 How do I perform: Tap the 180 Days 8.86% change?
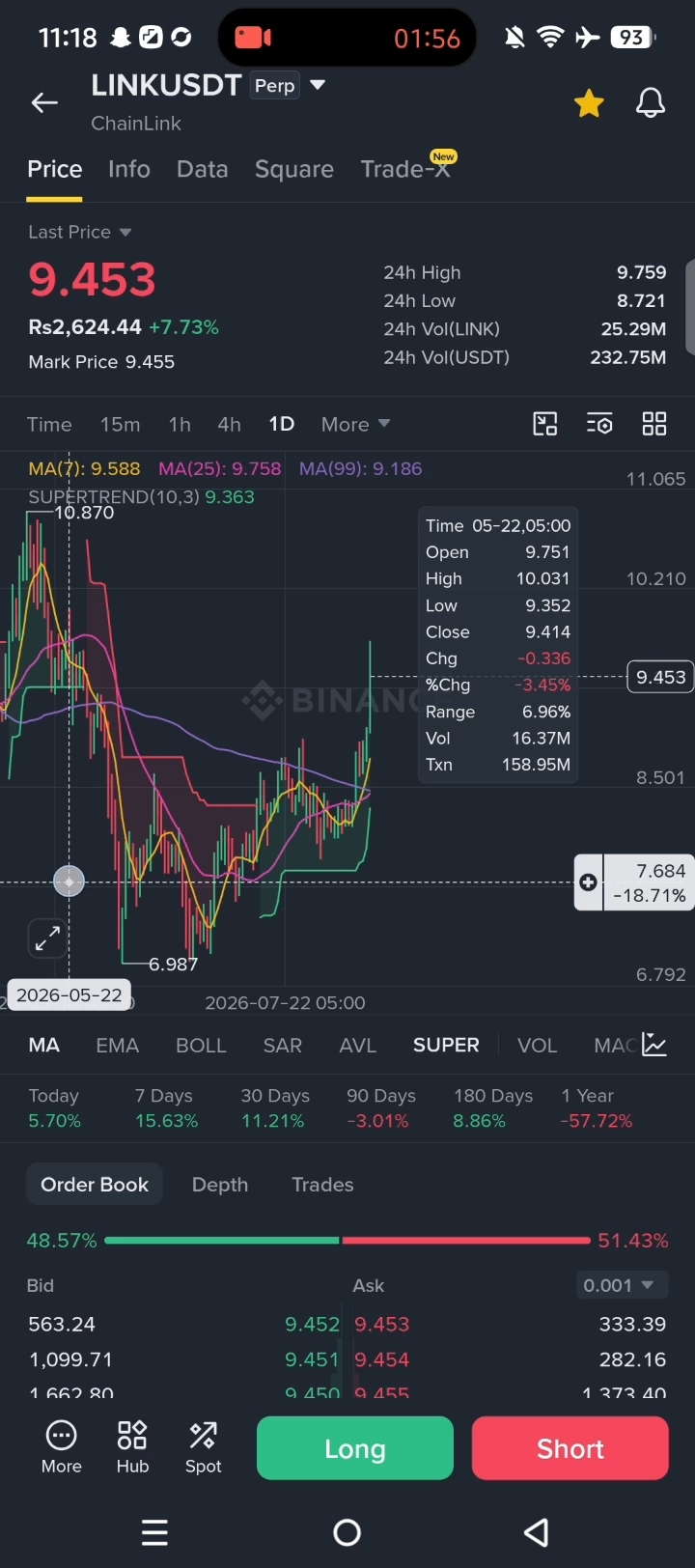493,1108
